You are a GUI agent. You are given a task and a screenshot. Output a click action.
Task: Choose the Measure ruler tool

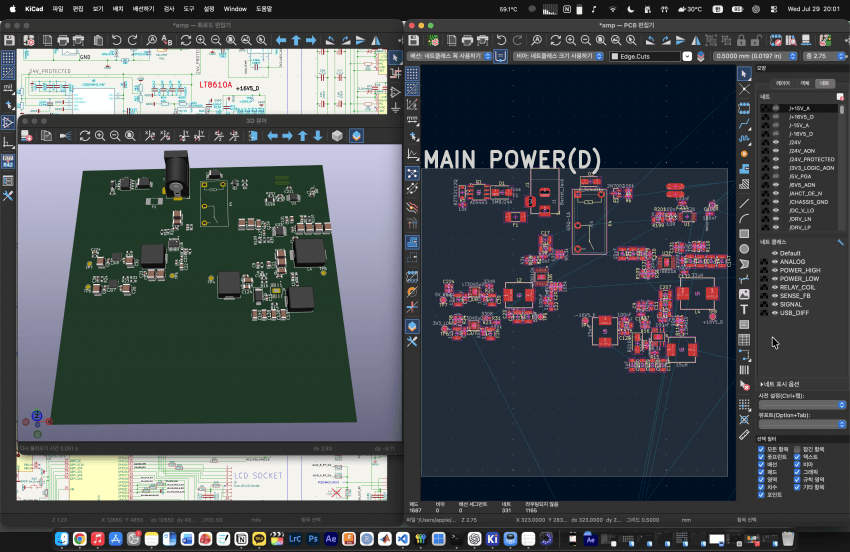click(x=744, y=435)
